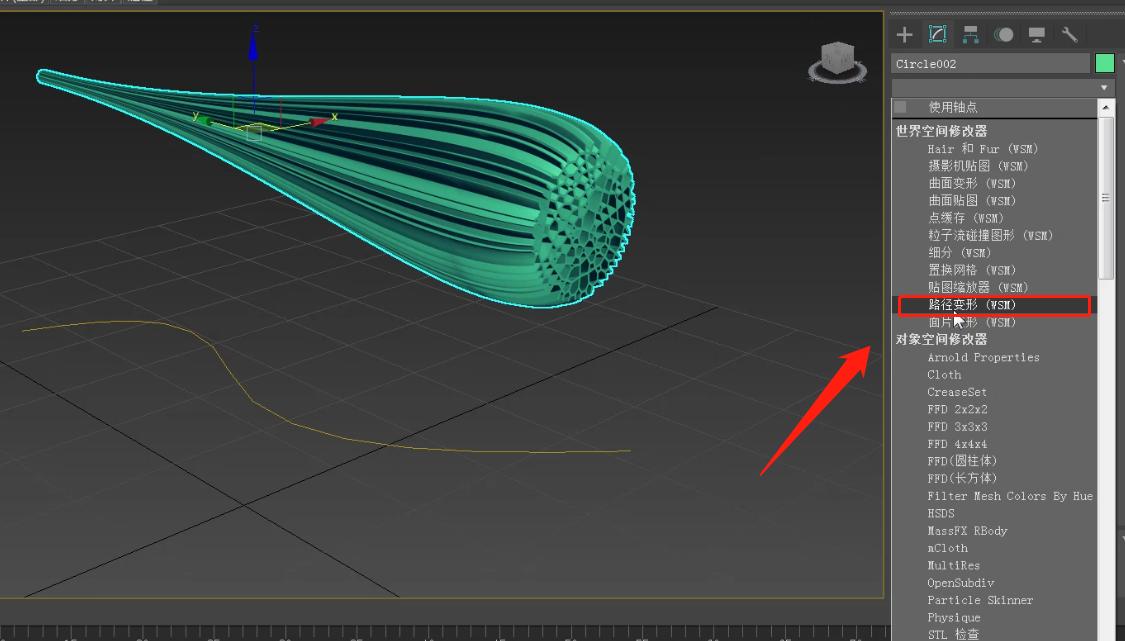Open the Hierarchy panel icon
The height and width of the screenshot is (641, 1125).
[x=970, y=35]
